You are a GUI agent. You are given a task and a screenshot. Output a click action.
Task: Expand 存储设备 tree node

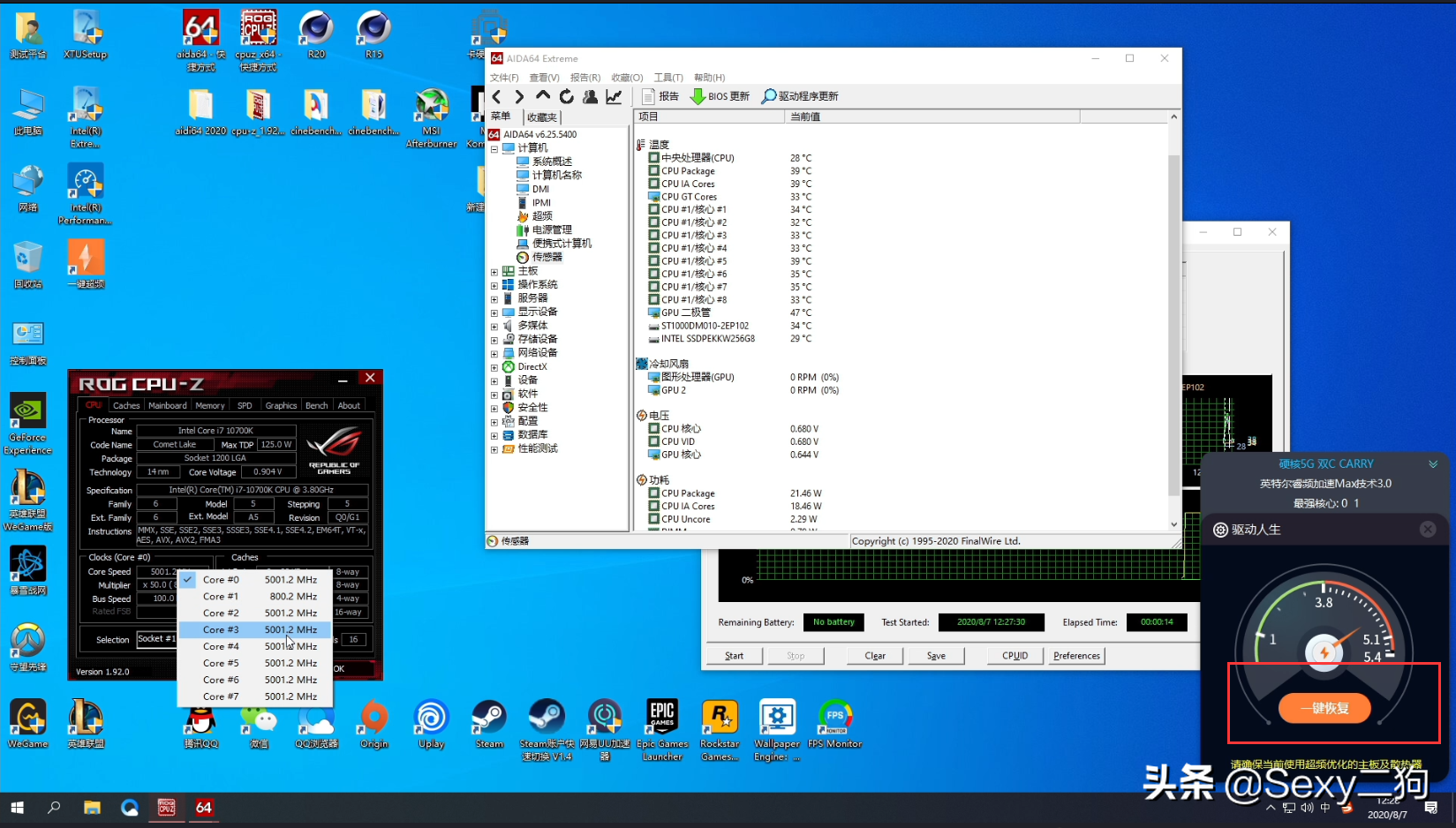[494, 340]
